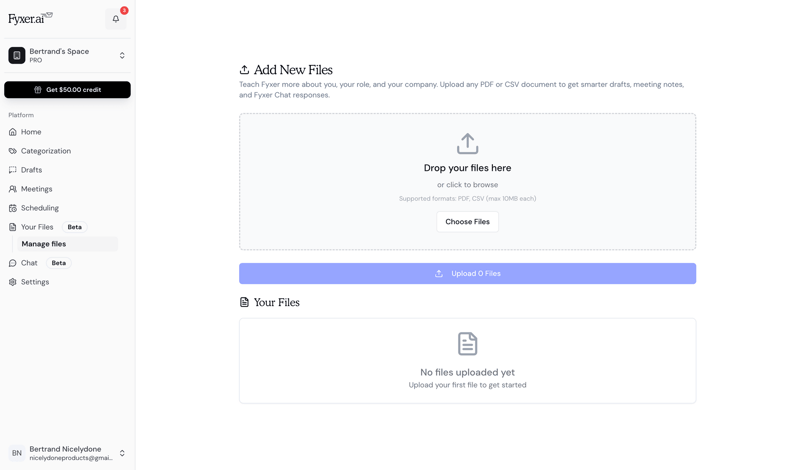Viewport: 800px width, 470px height.
Task: Click the Chat bubble icon
Action: (13, 263)
